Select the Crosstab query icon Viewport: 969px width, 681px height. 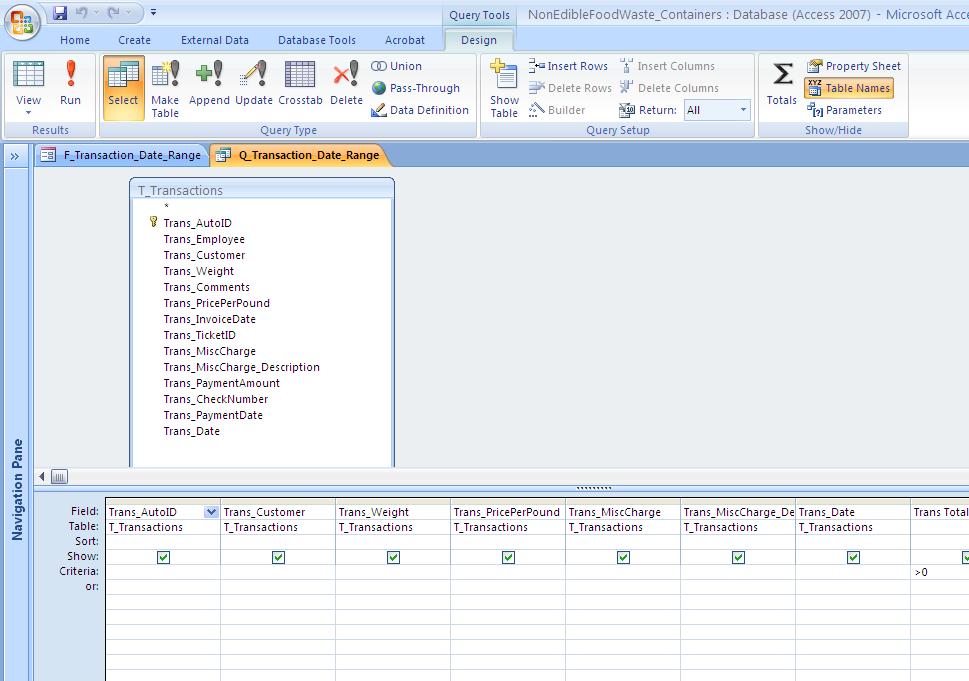coord(300,85)
